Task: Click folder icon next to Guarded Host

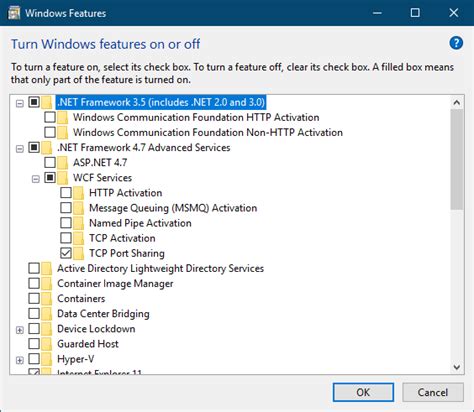Action: coord(46,344)
